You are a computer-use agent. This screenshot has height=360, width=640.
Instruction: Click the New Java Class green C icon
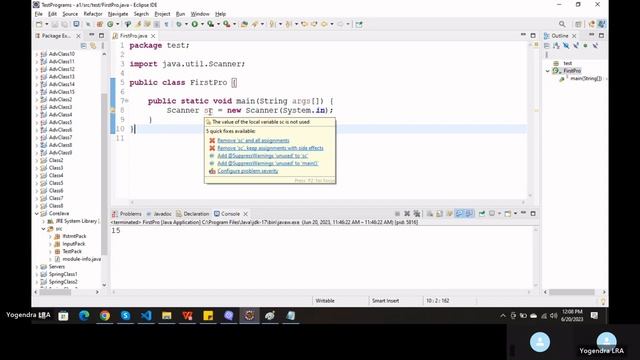(x=110, y=24)
